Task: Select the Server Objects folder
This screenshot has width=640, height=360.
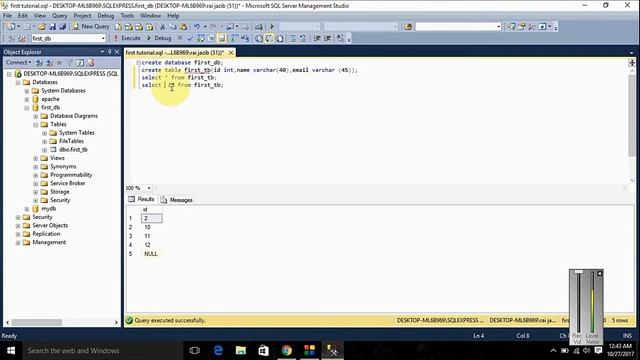Action: 50,225
